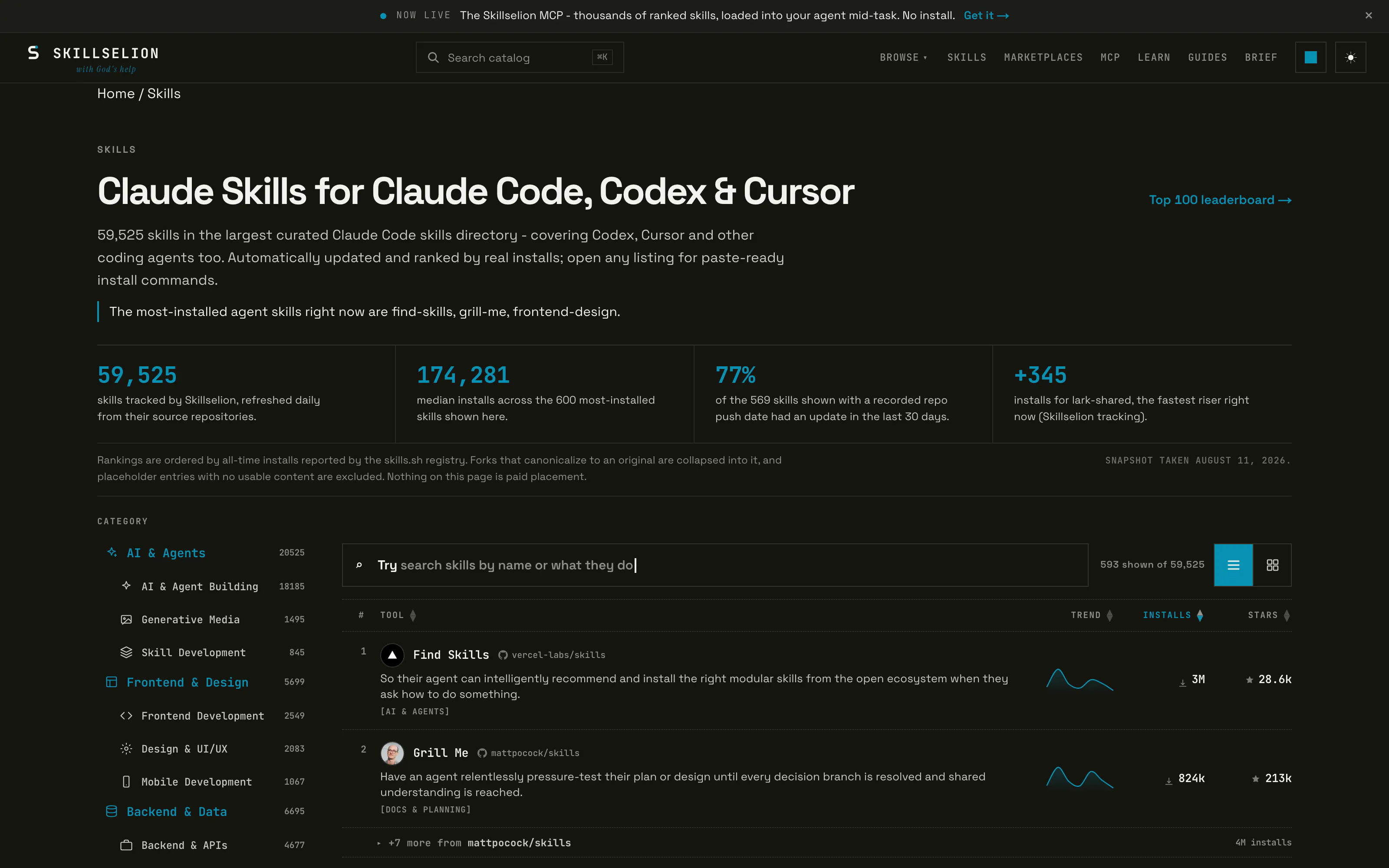Open the accent color swatch button
This screenshot has width=1389, height=868.
[1310, 57]
